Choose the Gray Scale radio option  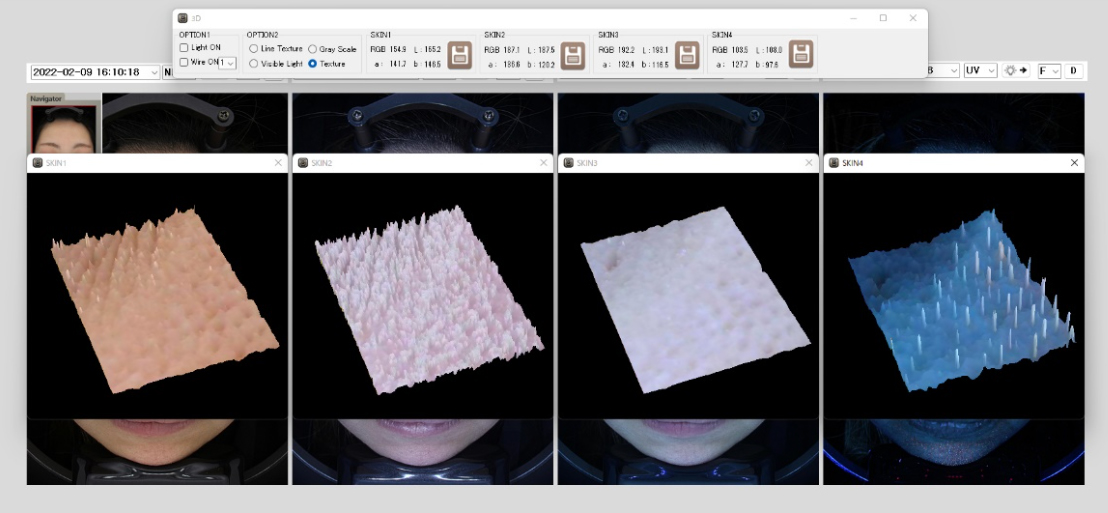(313, 49)
